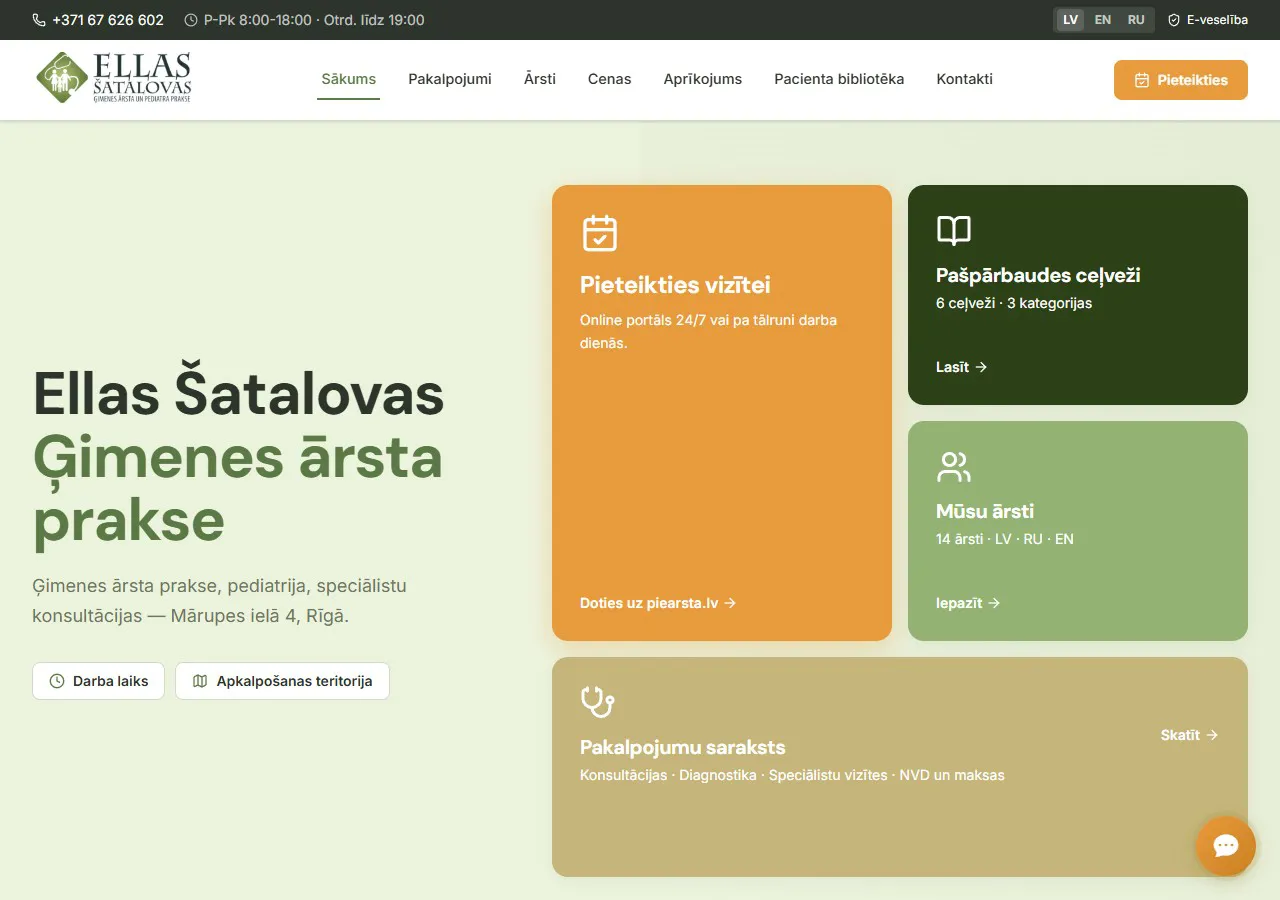Go to the Kontakti page
1280x900 pixels.
coord(965,79)
